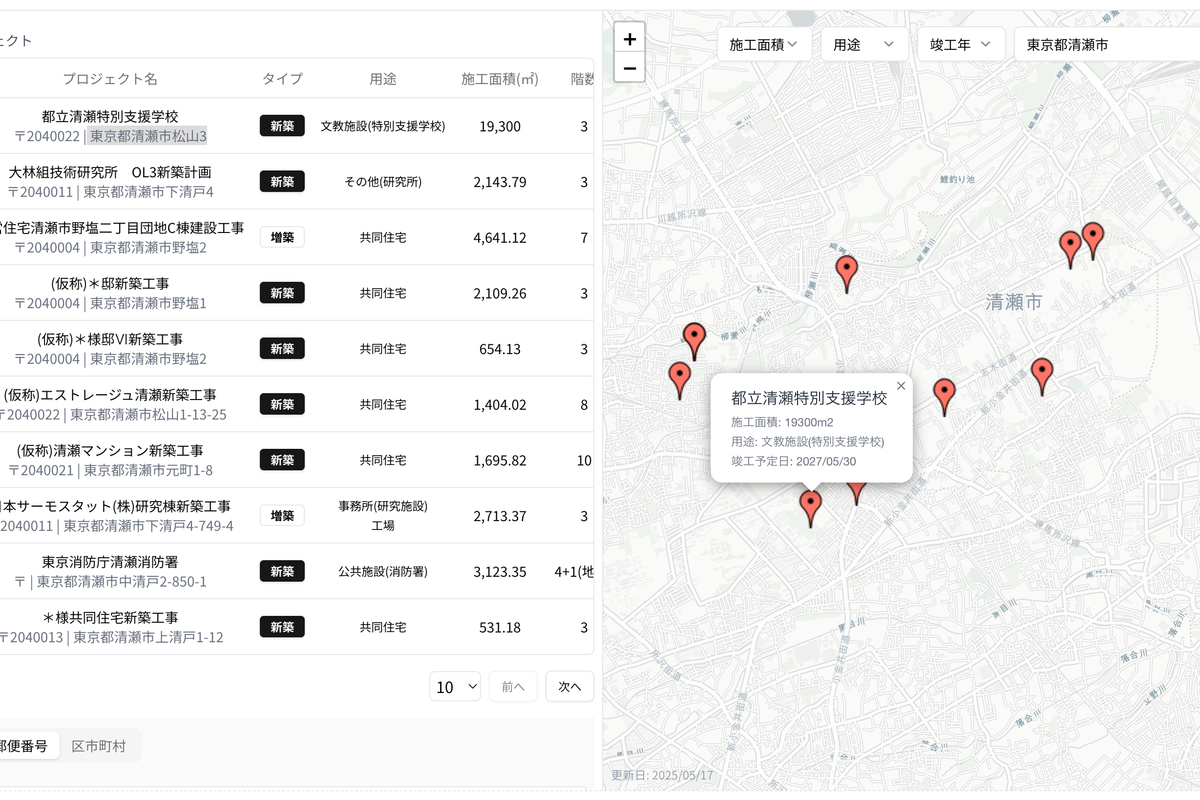
Task: Click the 公共施設(消防署) usage cell
Action: (383, 571)
